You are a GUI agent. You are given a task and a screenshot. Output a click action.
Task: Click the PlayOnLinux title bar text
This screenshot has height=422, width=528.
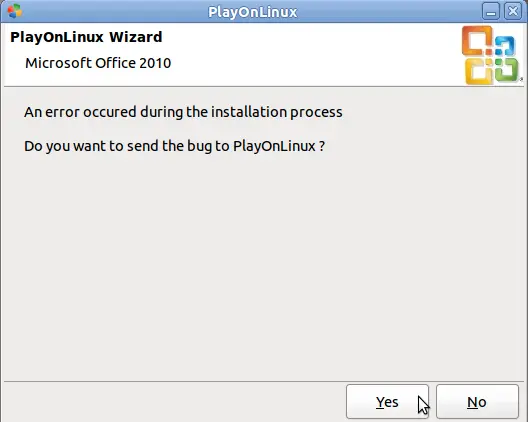point(253,12)
